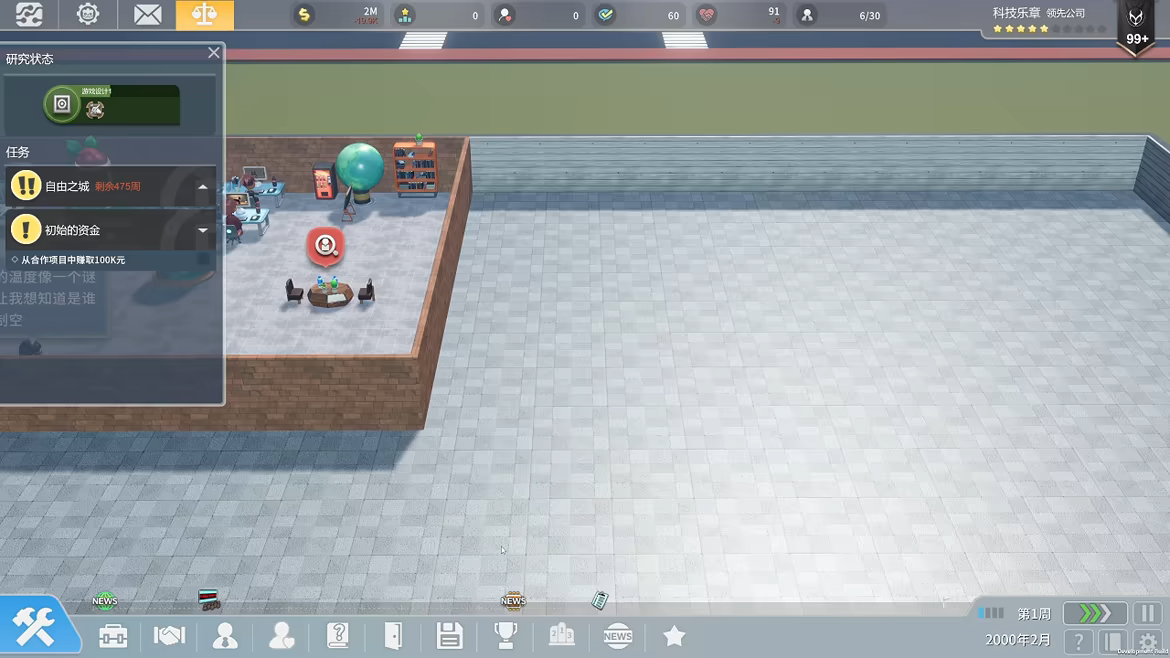This screenshot has height=658, width=1170.
Task: Click the 从合作项目中赚取100K元 objective
Action: click(73, 260)
